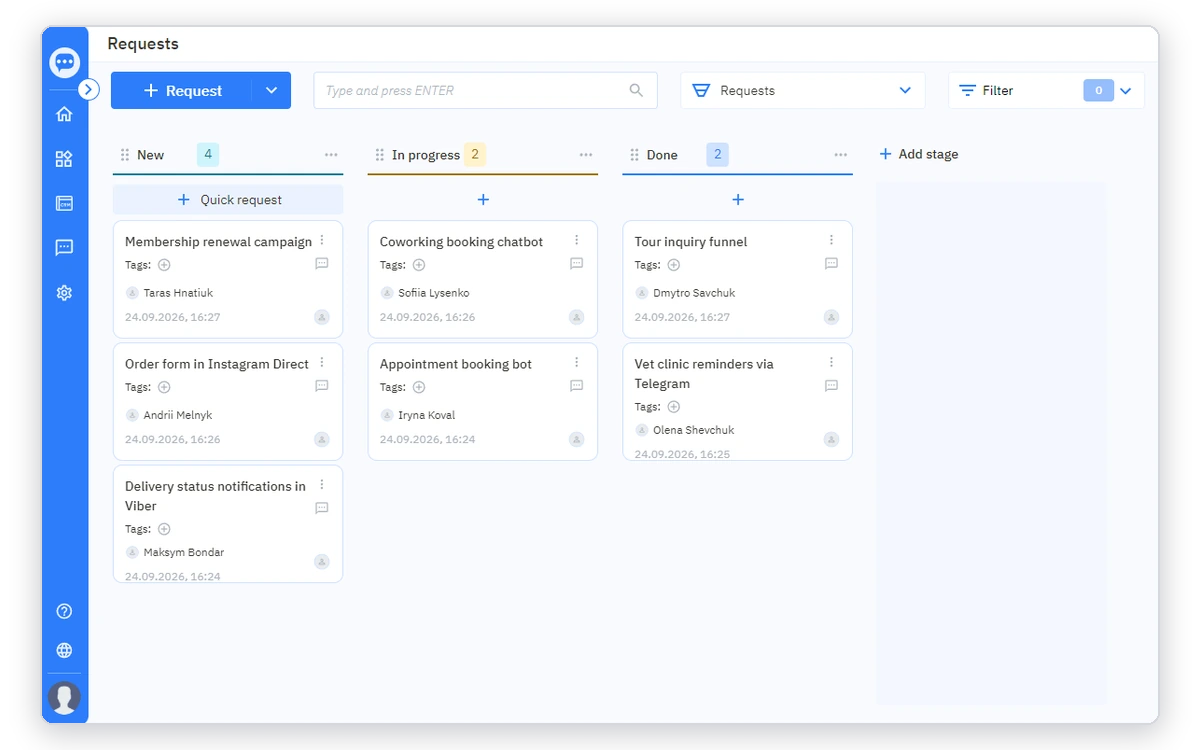Image resolution: width=1200 pixels, height=750 pixels.
Task: Click the Filter count badge showing 0
Action: point(1098,90)
